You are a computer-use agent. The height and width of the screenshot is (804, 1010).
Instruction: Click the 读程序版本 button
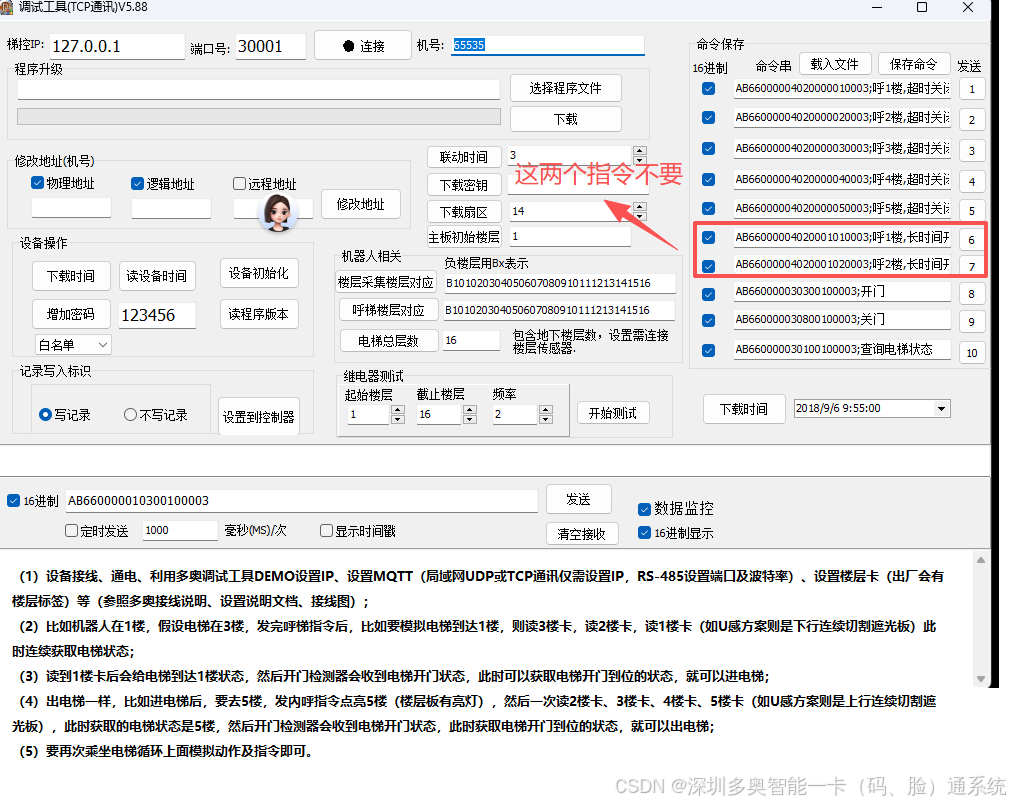[x=259, y=314]
